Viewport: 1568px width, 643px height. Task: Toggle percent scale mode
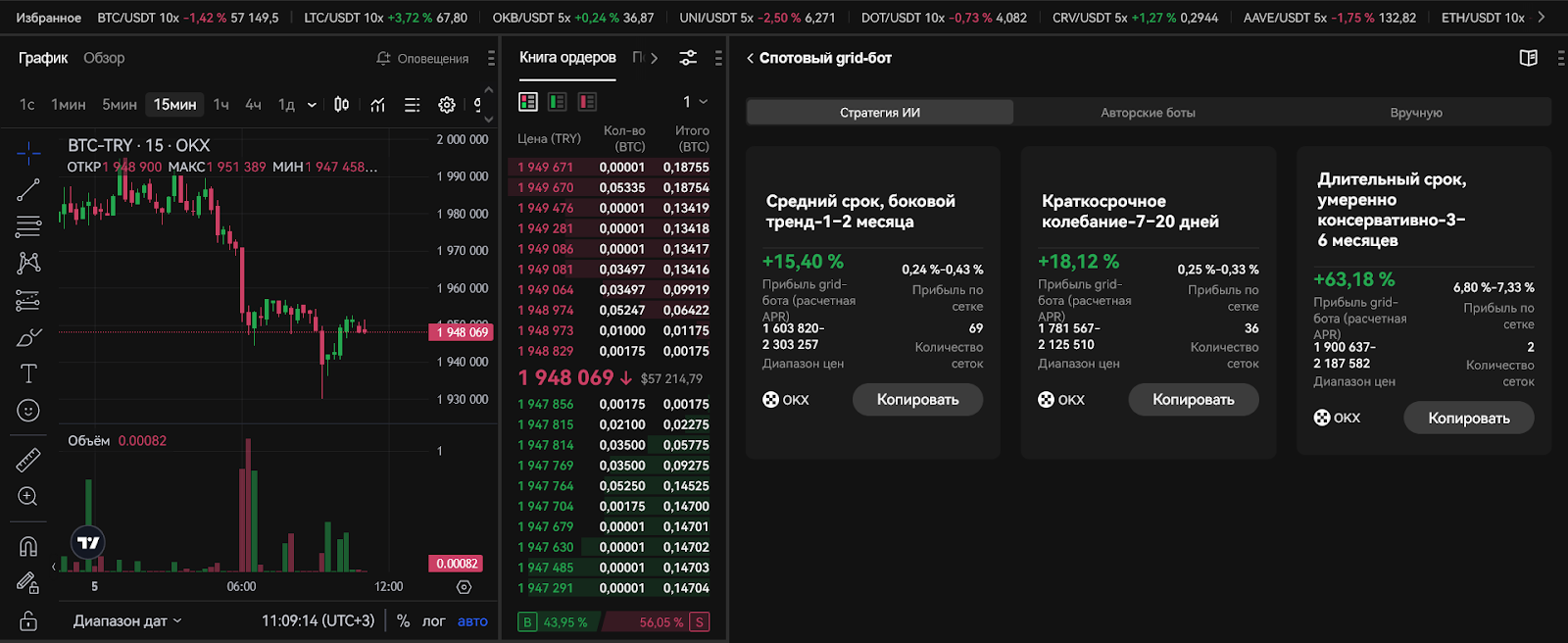tap(403, 620)
